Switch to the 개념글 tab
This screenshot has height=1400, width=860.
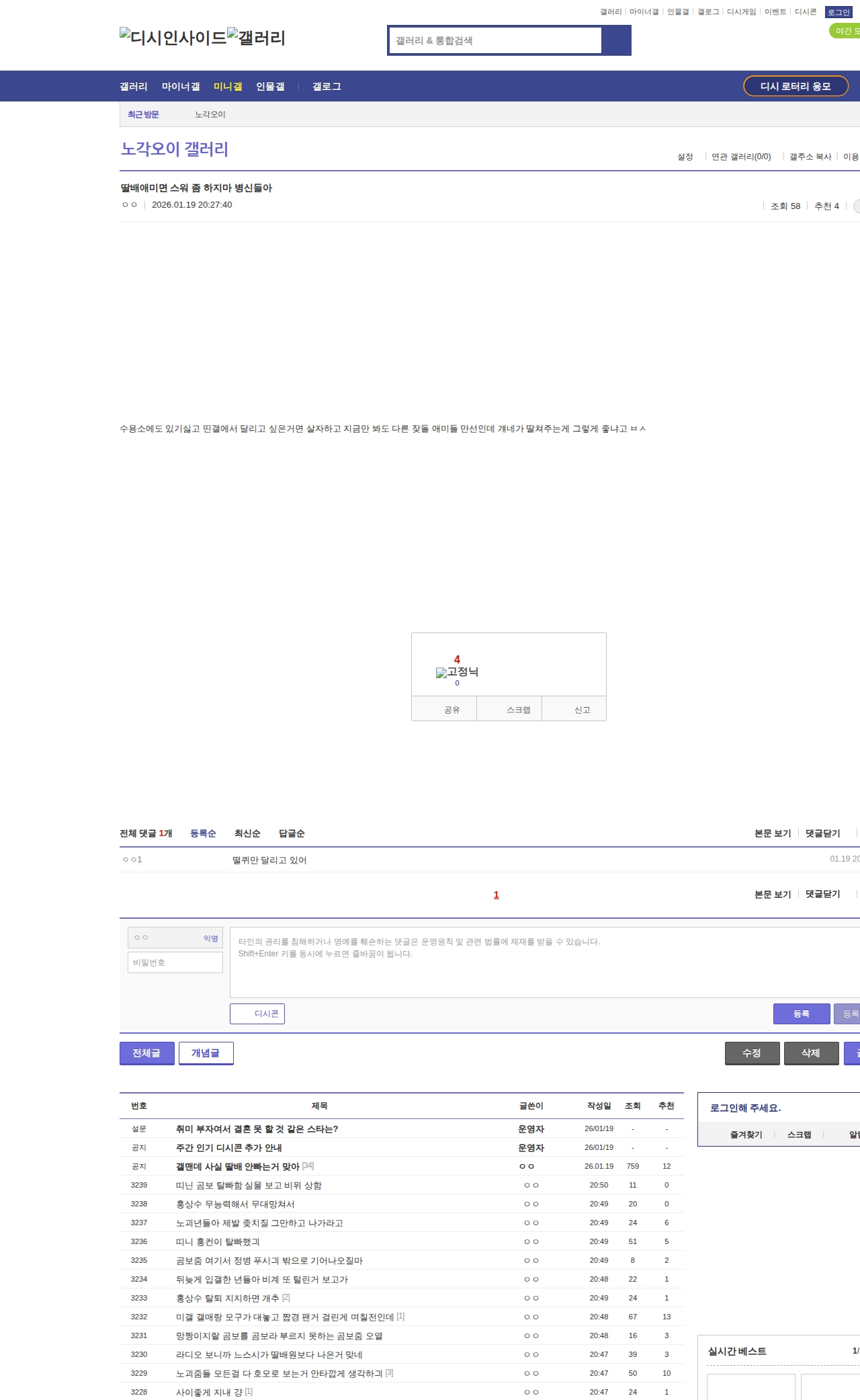pos(206,1053)
